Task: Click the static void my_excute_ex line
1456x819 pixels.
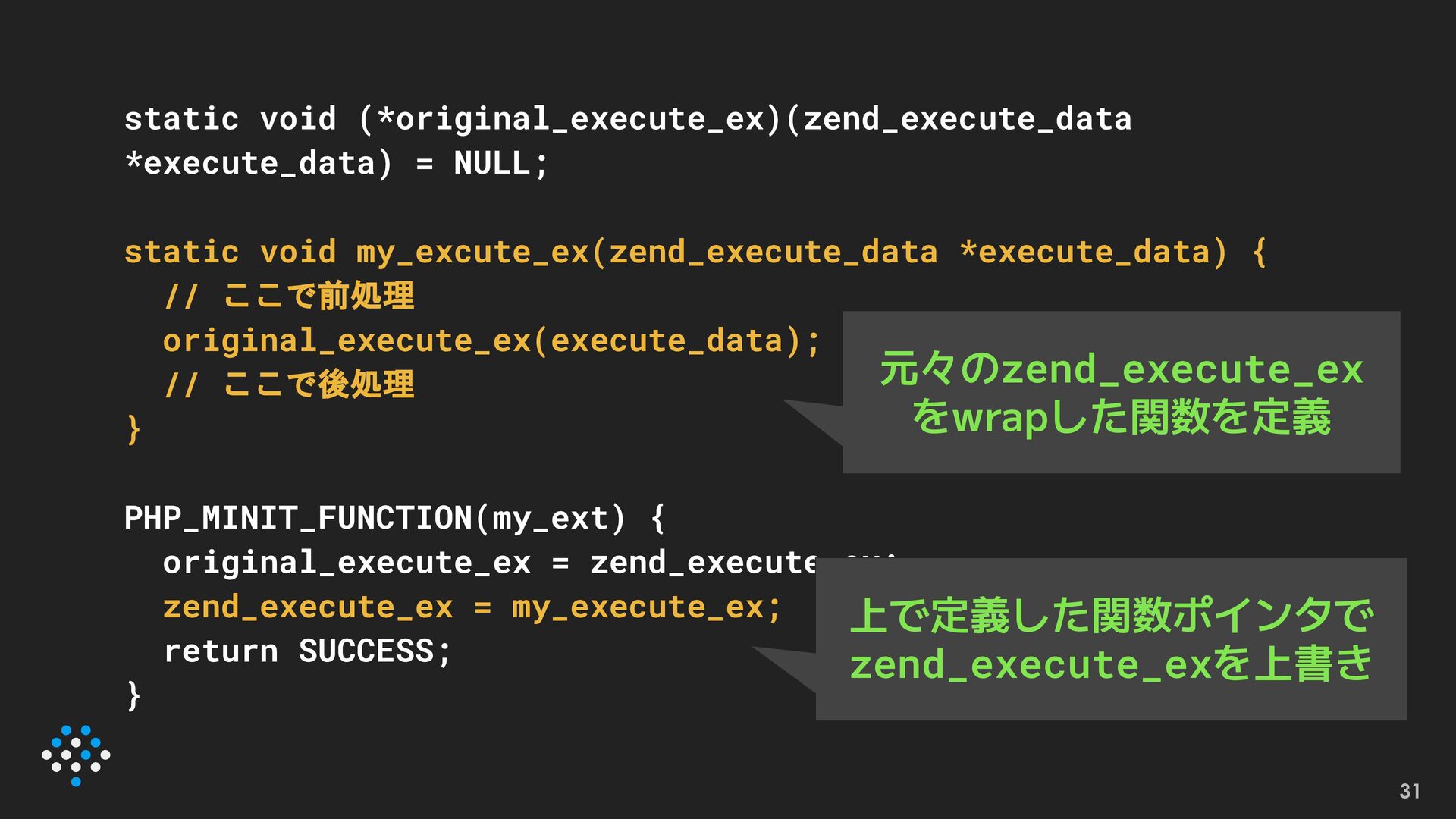Action: pos(695,253)
